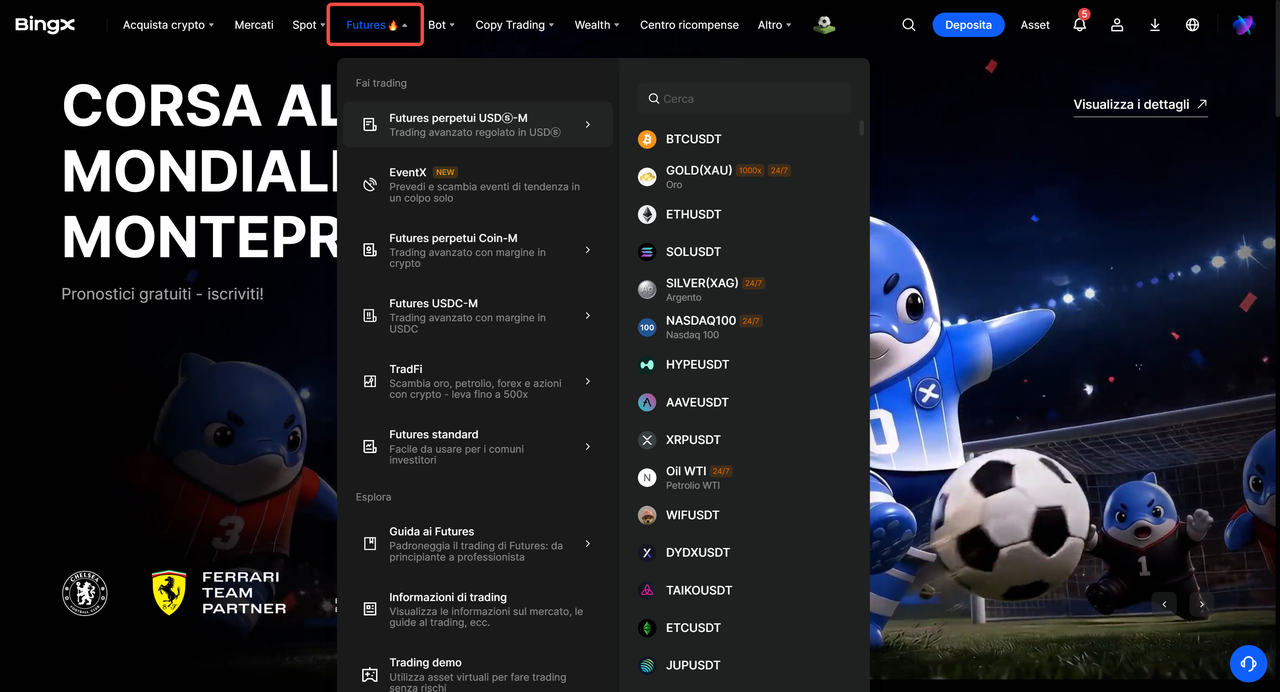Click the JUPUSDT coin icon
The image size is (1280, 692).
pyautogui.click(x=647, y=665)
